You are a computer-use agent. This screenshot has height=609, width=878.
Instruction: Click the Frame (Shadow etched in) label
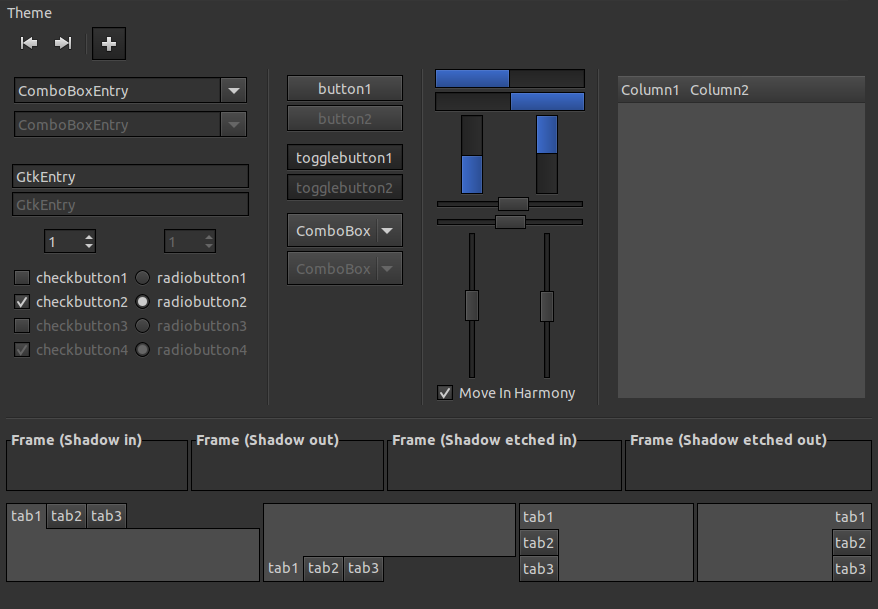coord(484,440)
